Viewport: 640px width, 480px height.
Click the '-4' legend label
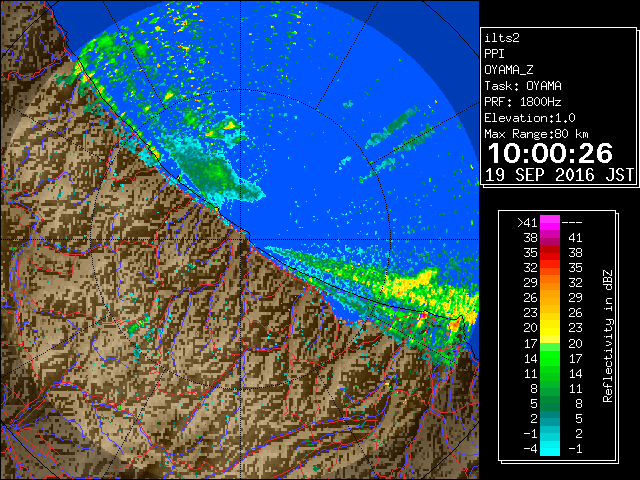tap(530, 449)
